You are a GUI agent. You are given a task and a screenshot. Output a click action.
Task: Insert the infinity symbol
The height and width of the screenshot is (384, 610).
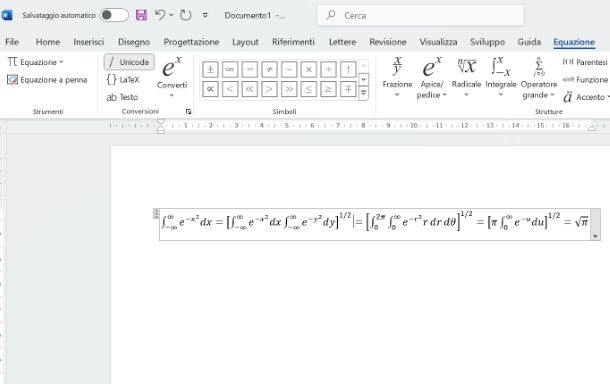pos(230,70)
